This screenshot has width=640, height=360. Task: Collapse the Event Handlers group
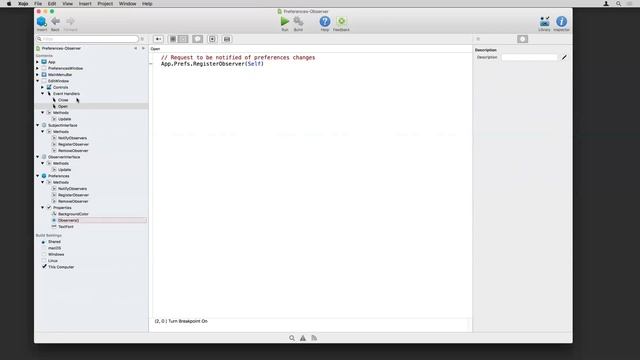click(42, 93)
